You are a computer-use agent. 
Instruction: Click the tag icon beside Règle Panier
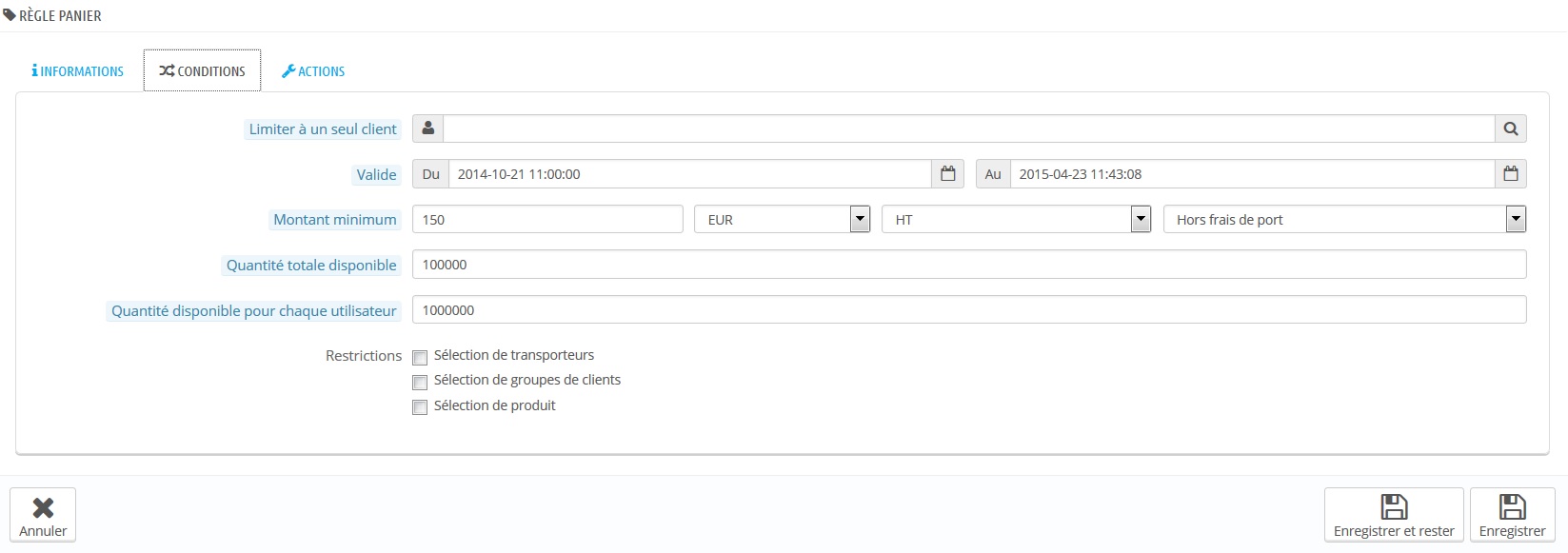(10, 15)
